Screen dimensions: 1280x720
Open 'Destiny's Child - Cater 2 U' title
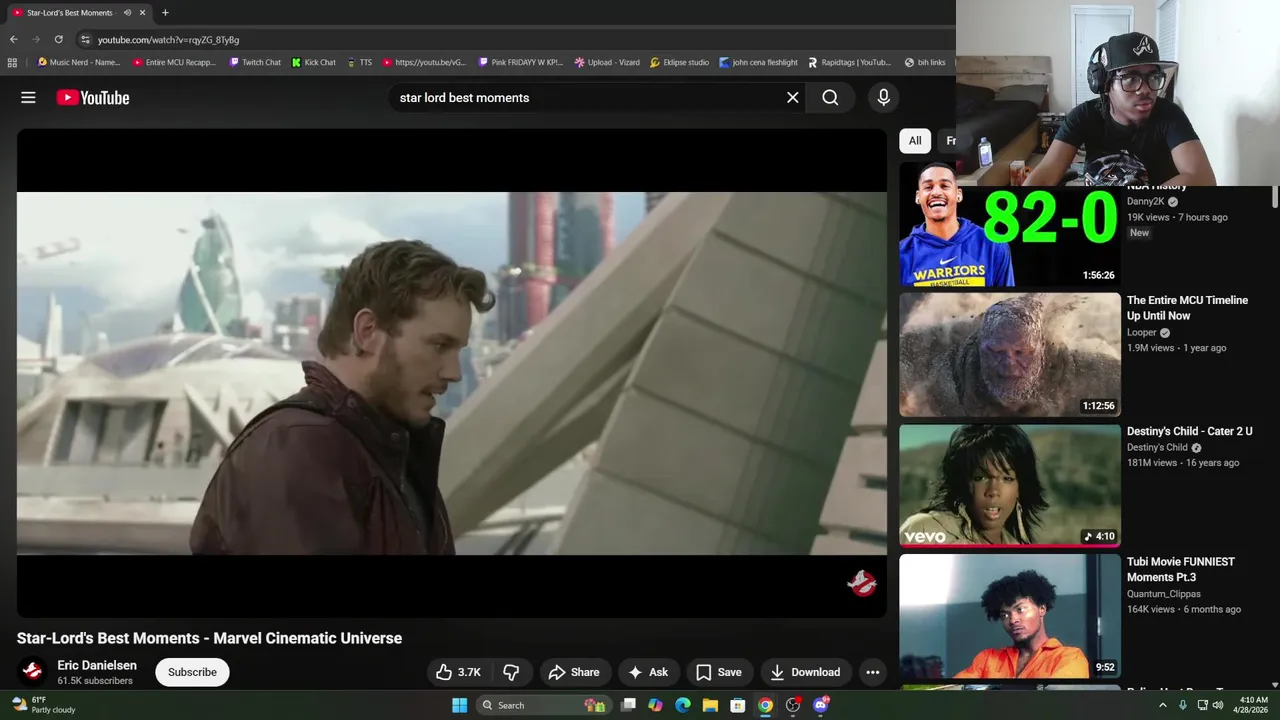click(x=1189, y=431)
